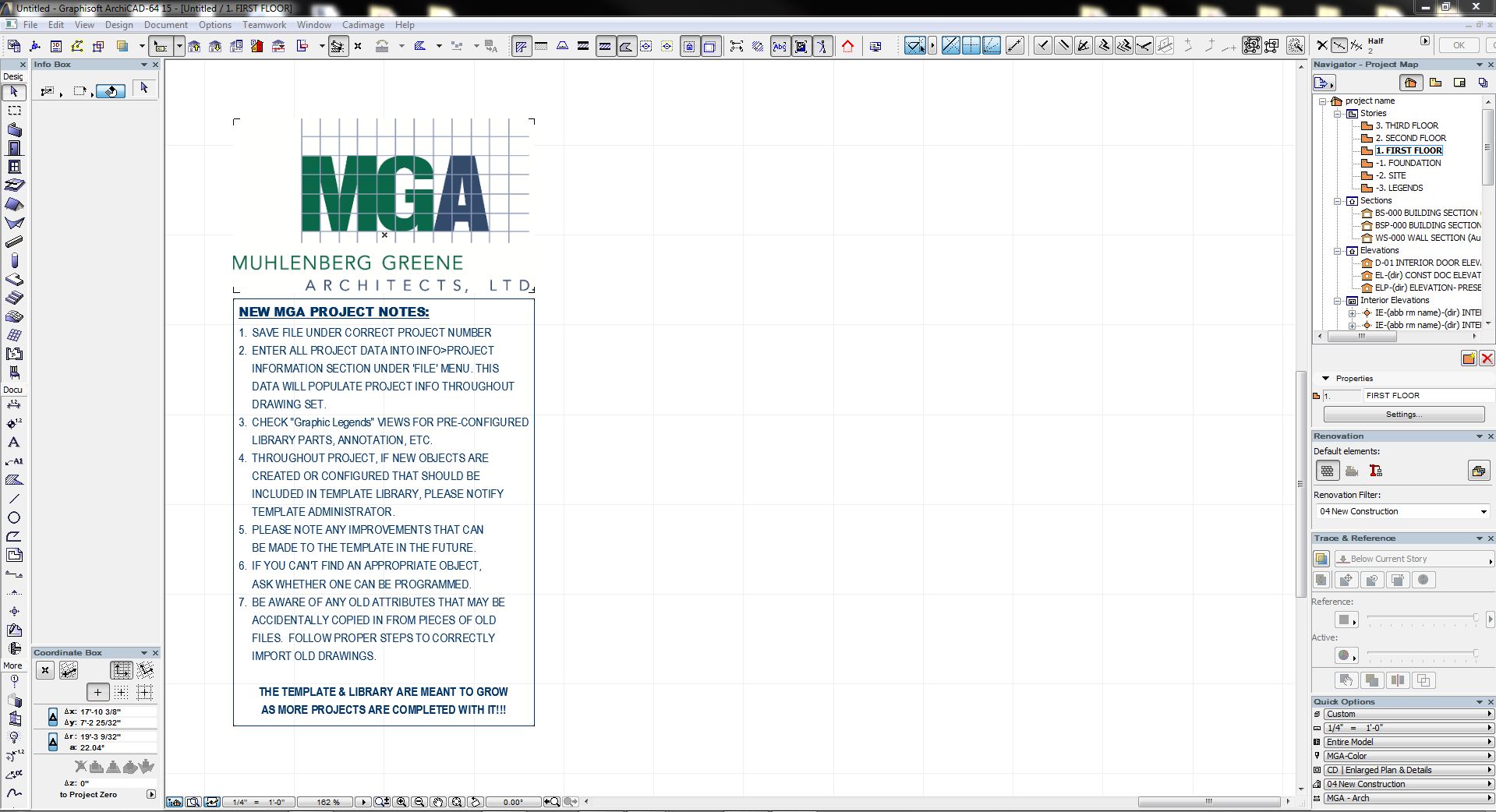1496x812 pixels.
Task: Collapse the Stories tree node
Action: tap(1338, 114)
